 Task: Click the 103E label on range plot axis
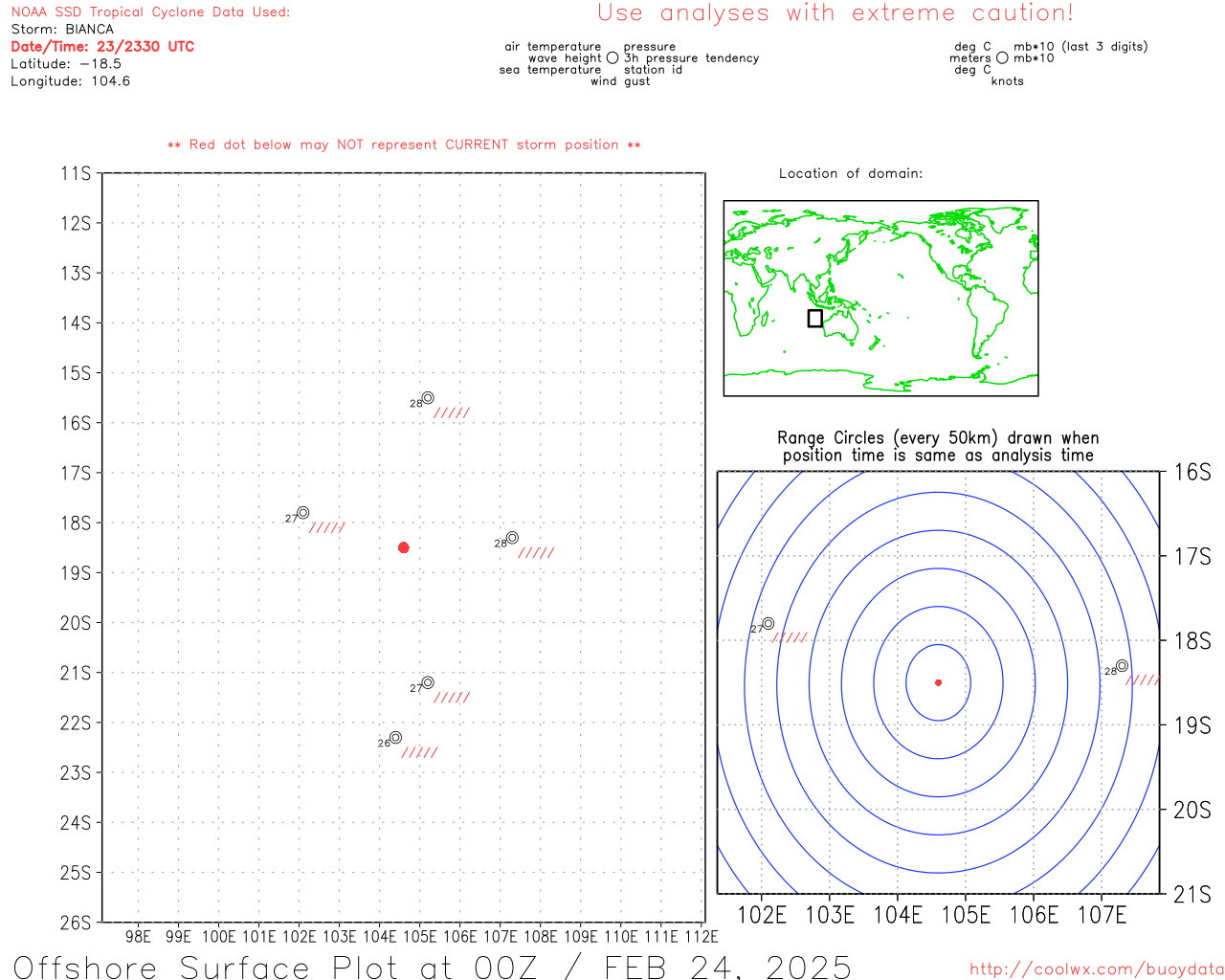(830, 915)
